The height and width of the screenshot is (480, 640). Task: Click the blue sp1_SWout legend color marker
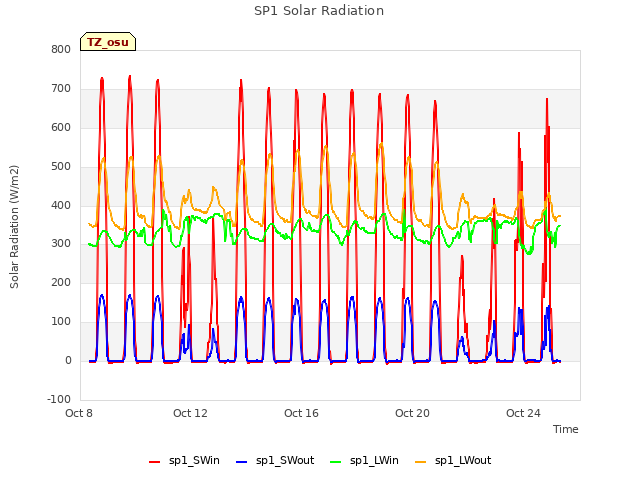pos(242,462)
